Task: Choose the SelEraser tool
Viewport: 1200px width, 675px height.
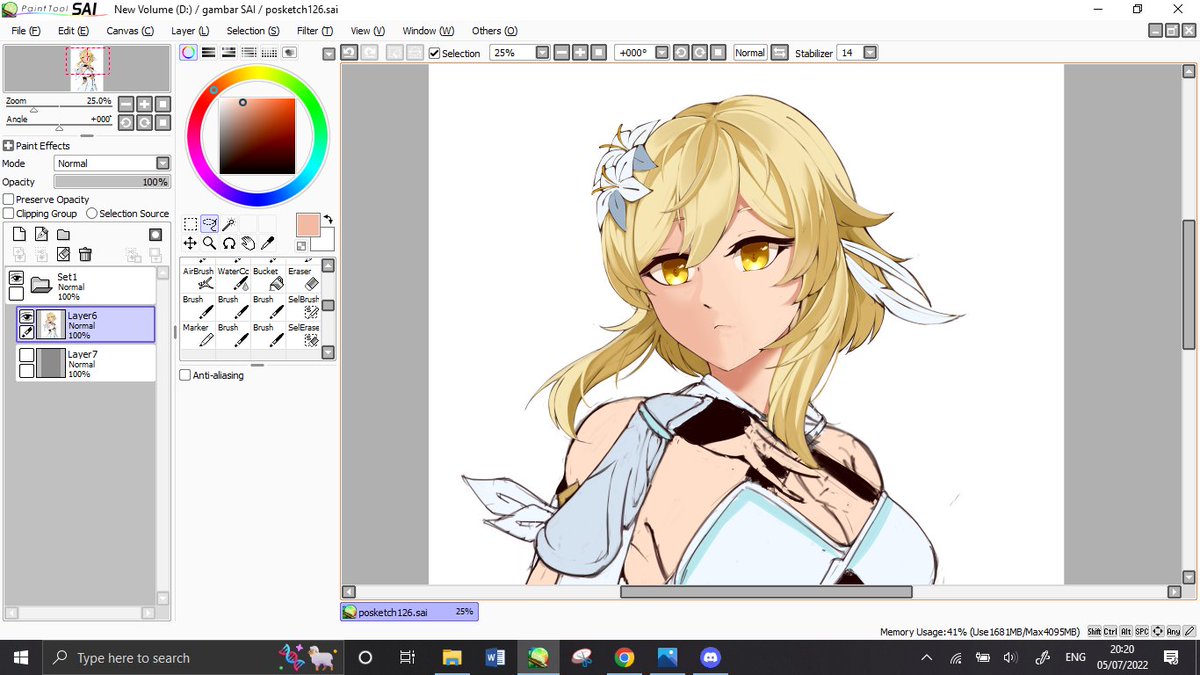Action: [302, 335]
